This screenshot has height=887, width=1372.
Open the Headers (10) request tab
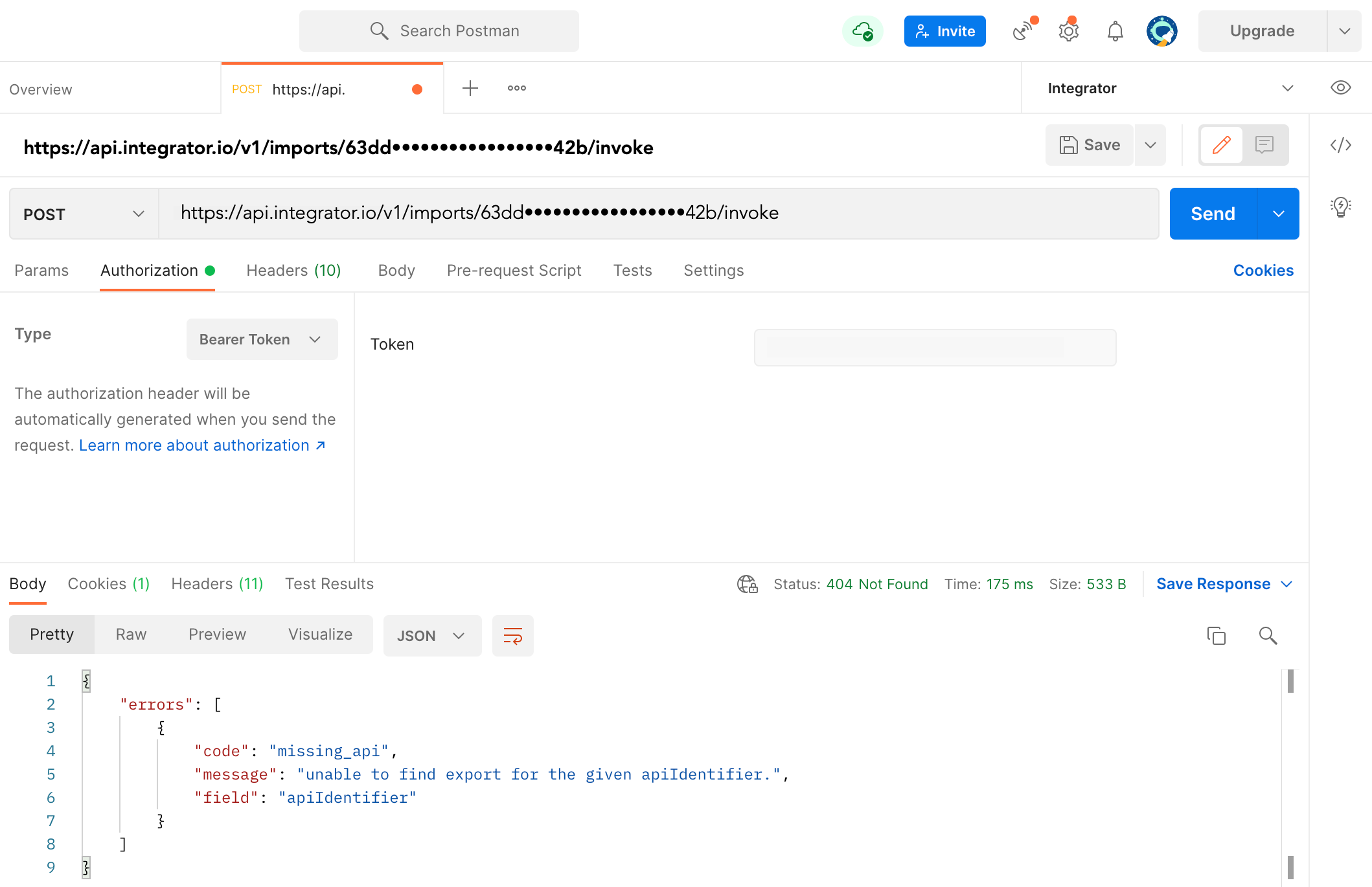coord(293,271)
